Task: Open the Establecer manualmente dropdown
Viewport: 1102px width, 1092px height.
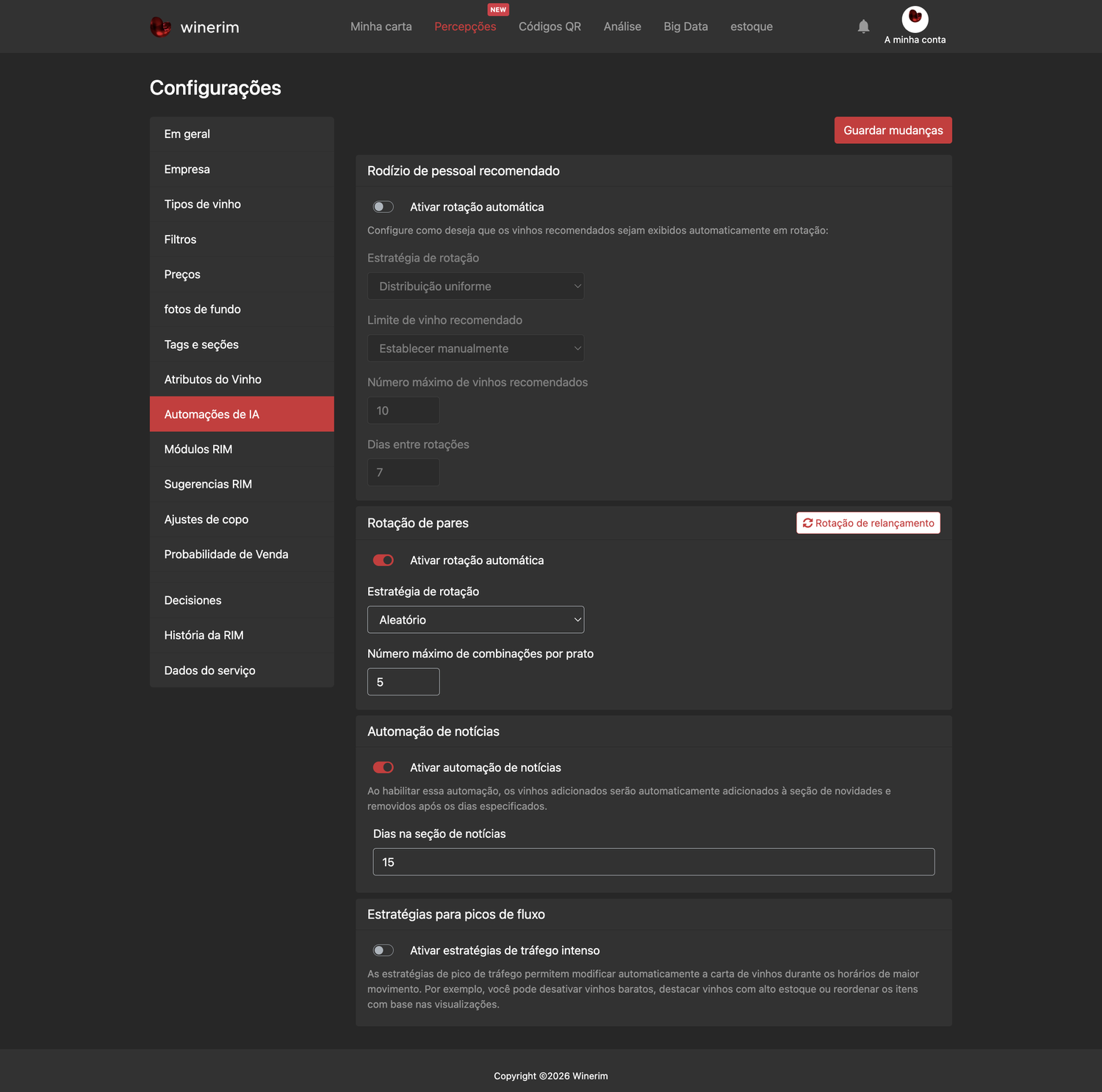Action: 475,348
